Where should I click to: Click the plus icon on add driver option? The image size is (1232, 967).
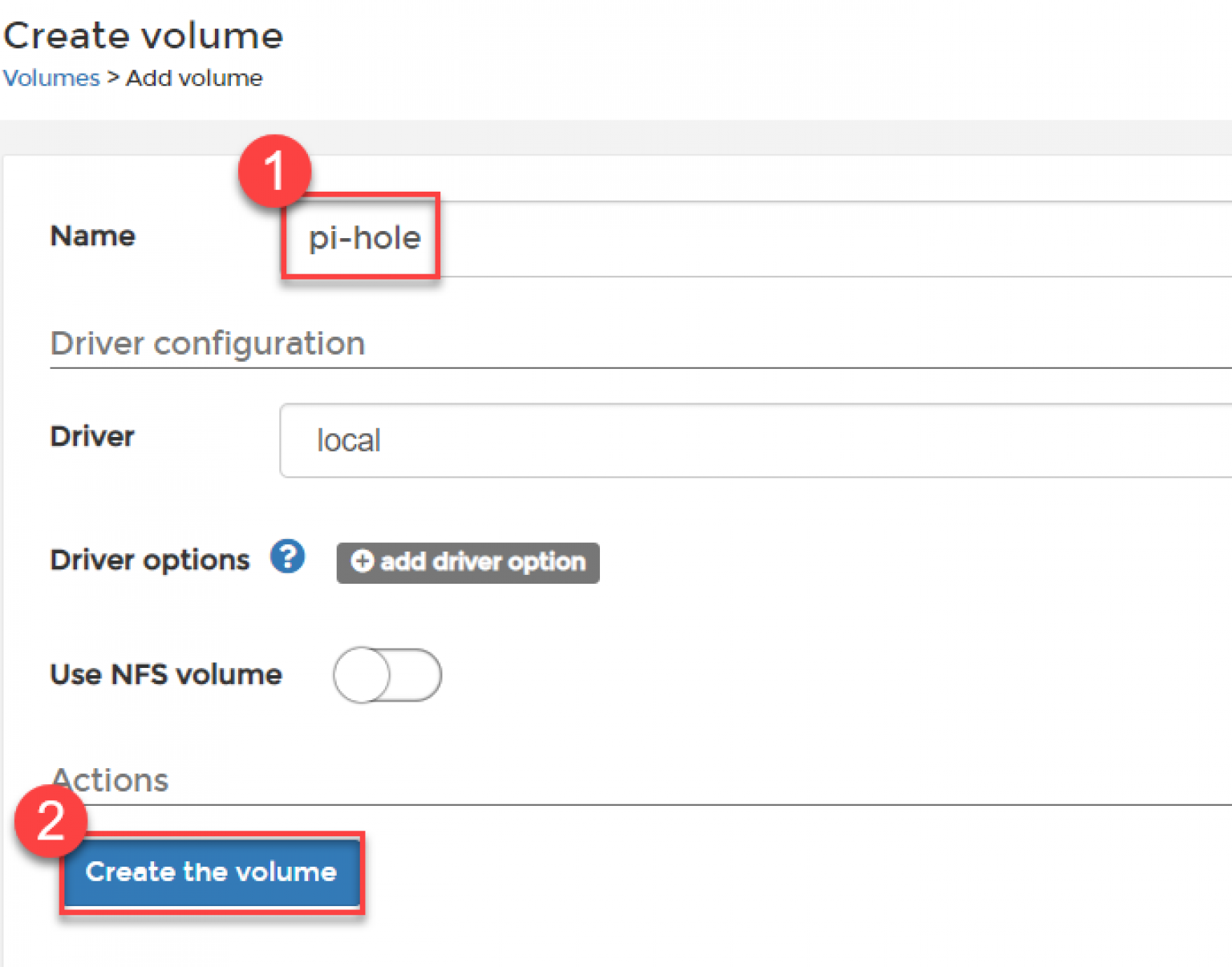[x=363, y=562]
